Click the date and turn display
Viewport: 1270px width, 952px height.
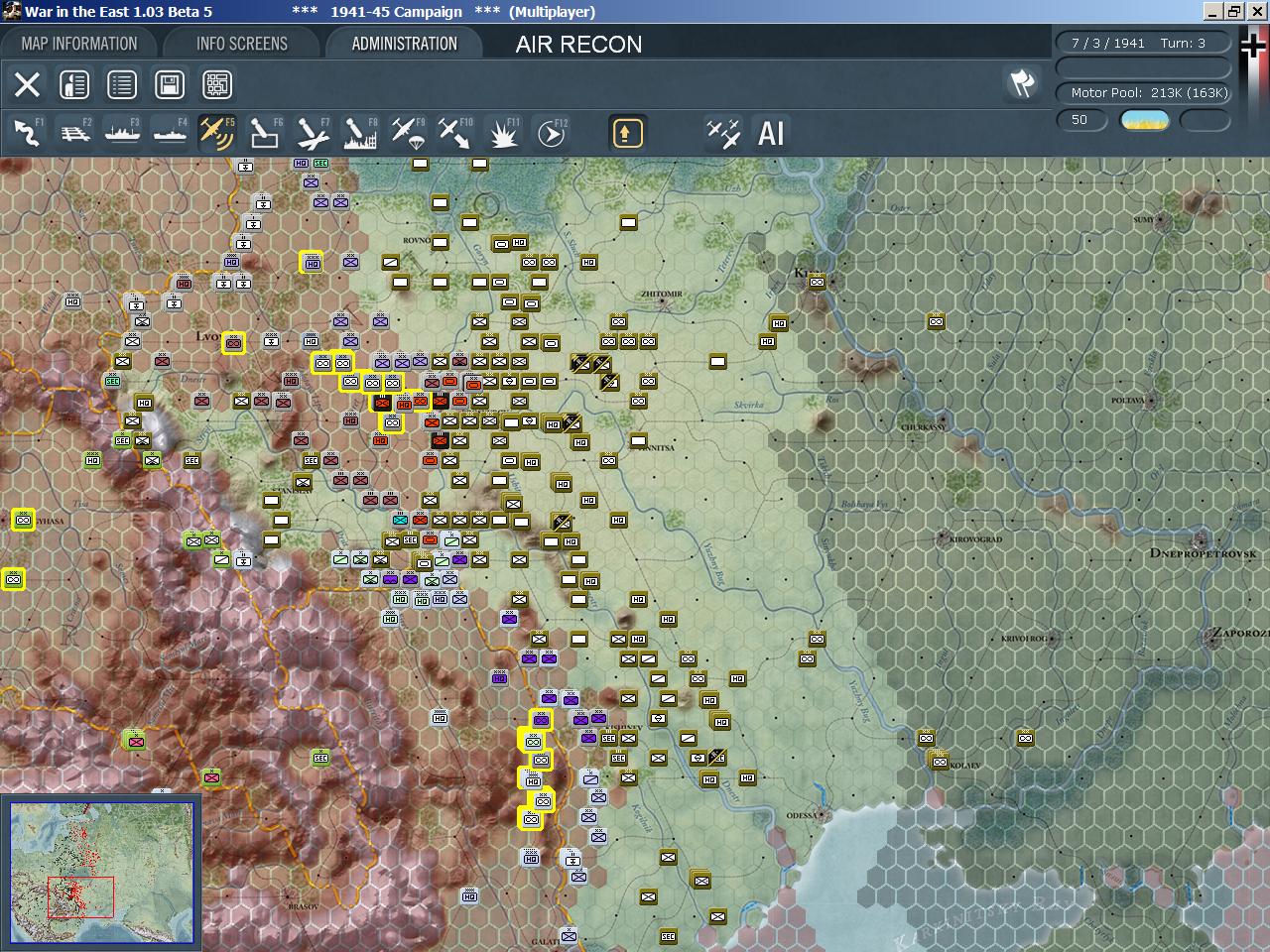tap(1143, 44)
